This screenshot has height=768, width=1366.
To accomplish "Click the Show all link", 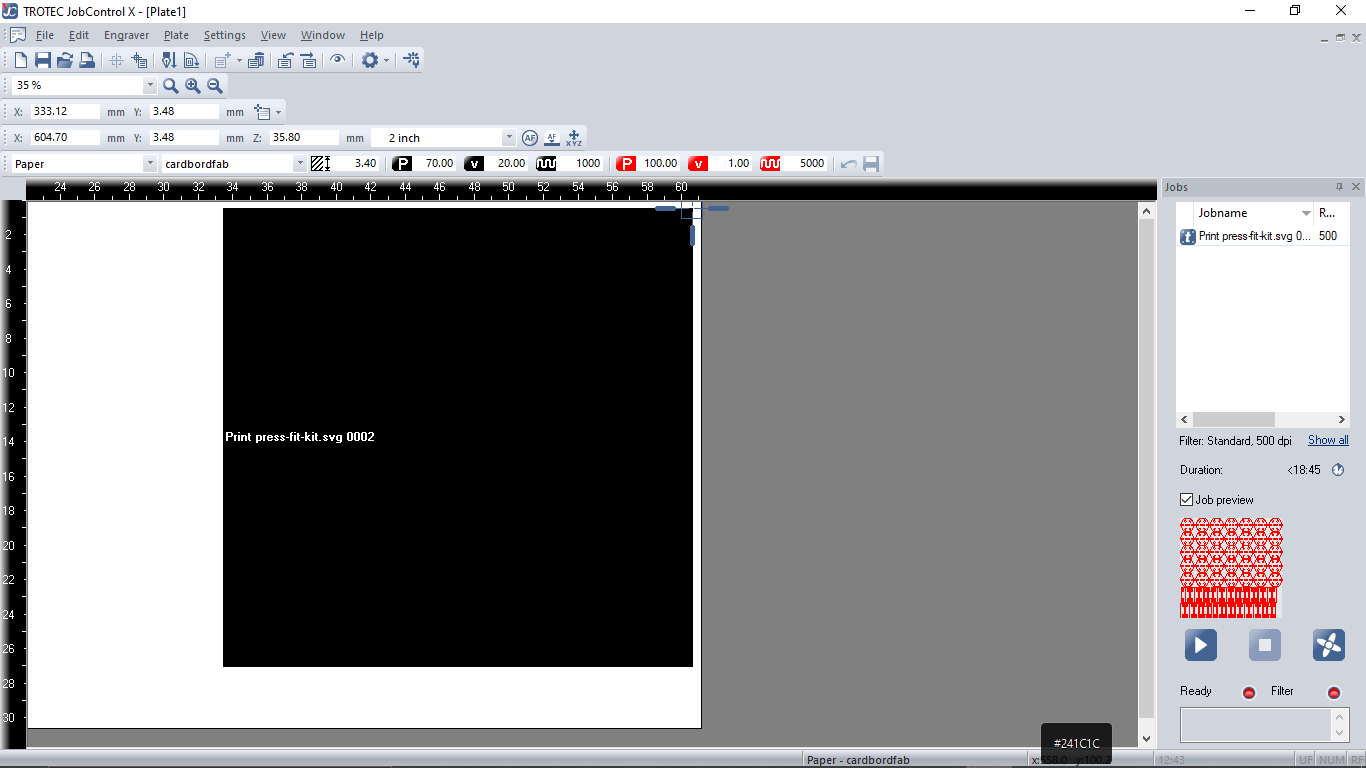I will 1328,440.
